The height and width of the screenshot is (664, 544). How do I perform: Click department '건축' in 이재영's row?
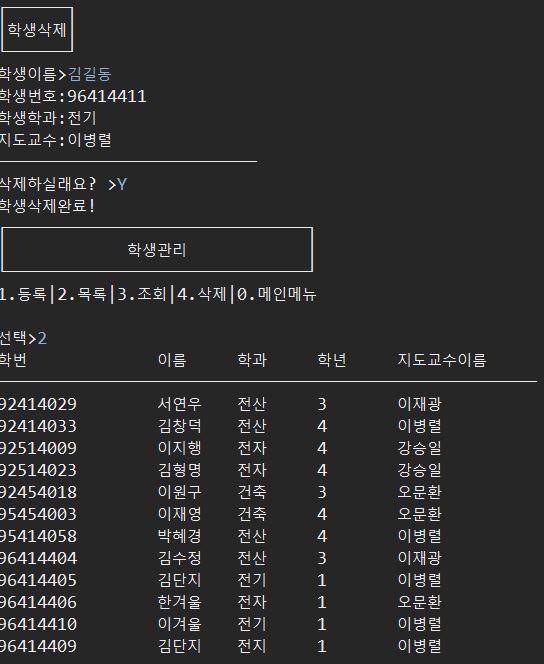[252, 514]
